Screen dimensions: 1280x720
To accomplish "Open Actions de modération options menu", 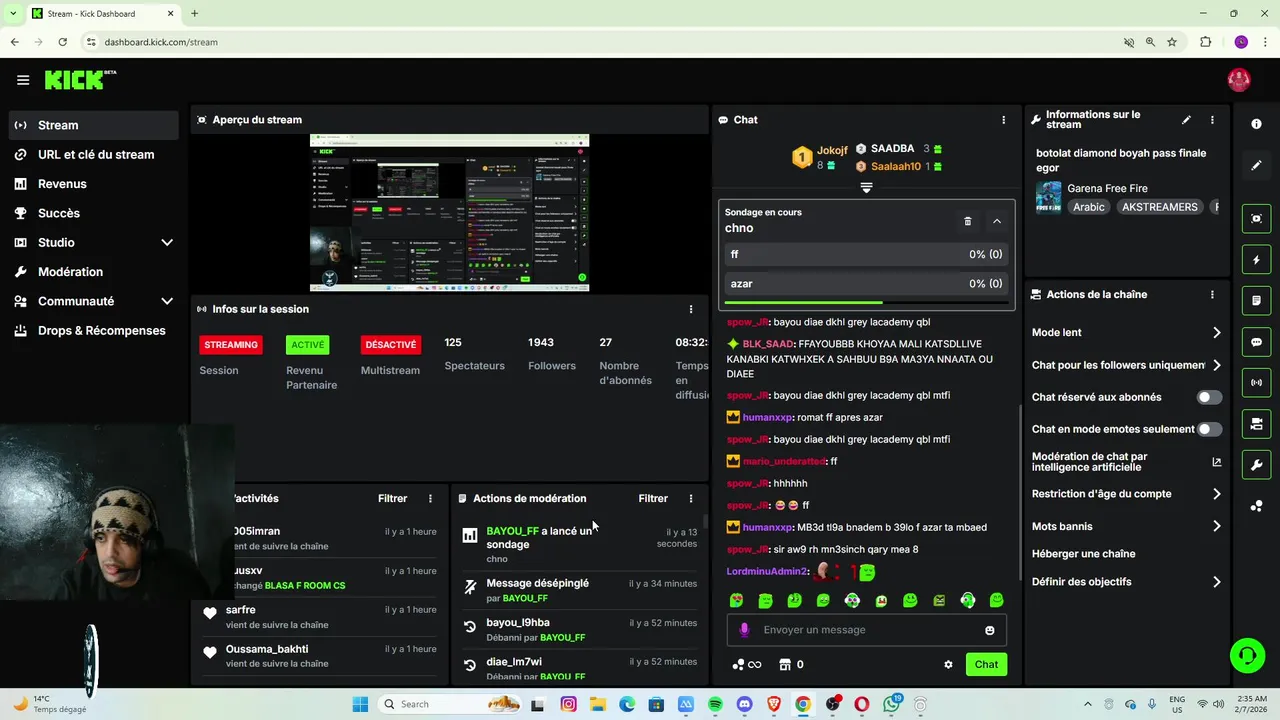I will (690, 498).
